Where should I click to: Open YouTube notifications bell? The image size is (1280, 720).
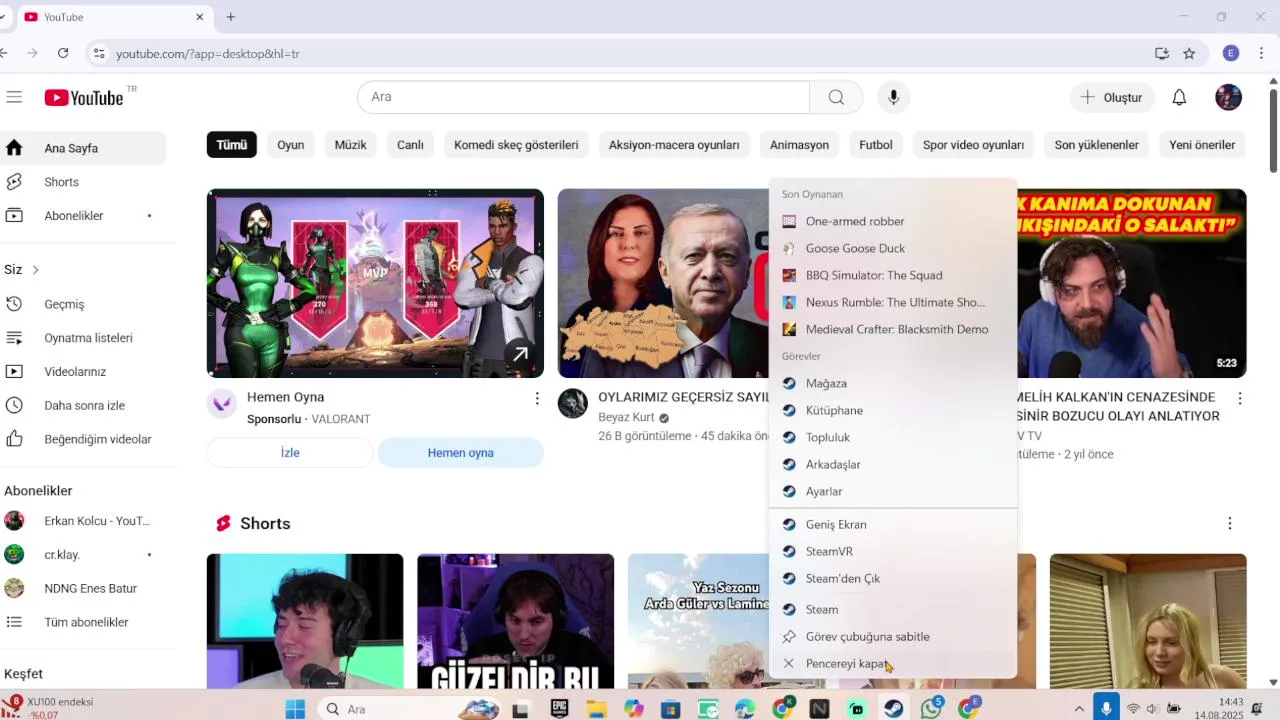coord(1179,97)
